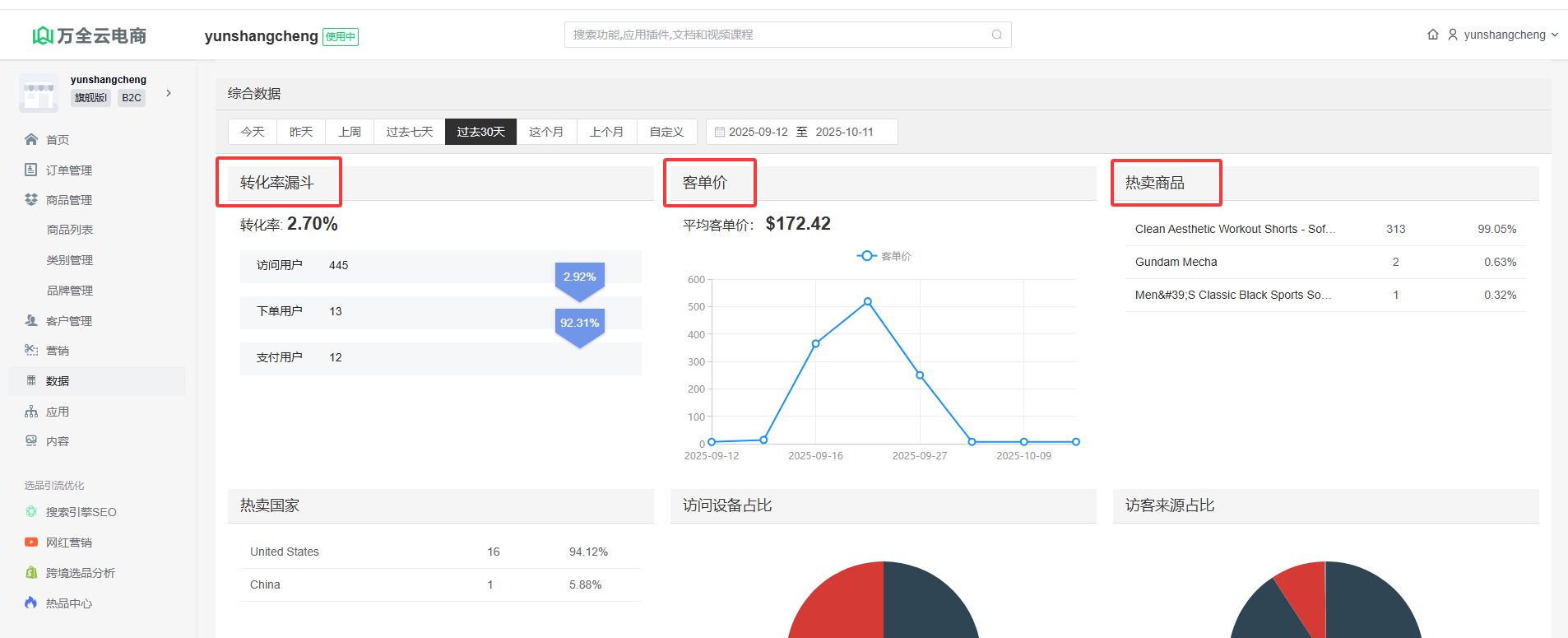Click the search magnifier icon
Viewport: 1568px width, 638px height.
point(996,35)
